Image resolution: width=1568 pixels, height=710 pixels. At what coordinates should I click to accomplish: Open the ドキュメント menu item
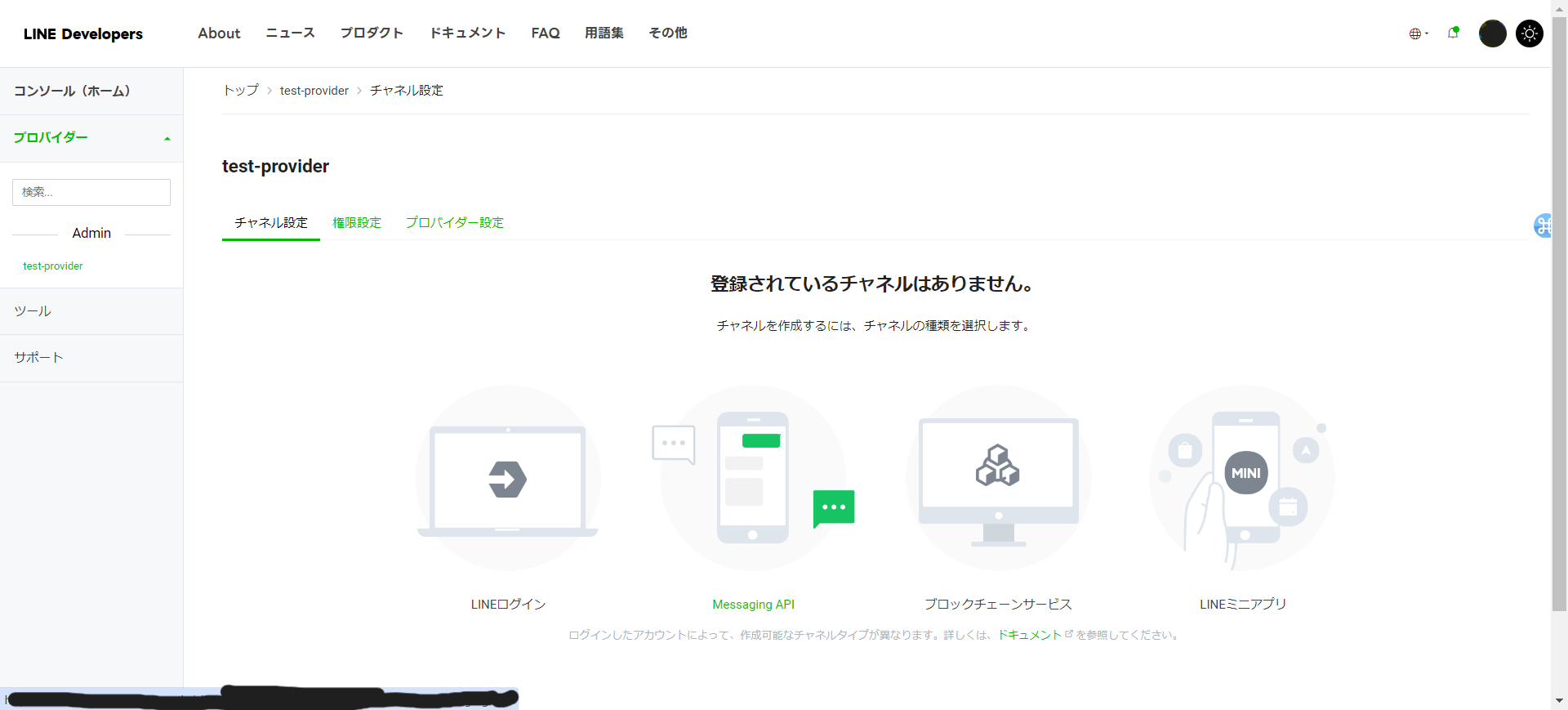[468, 33]
